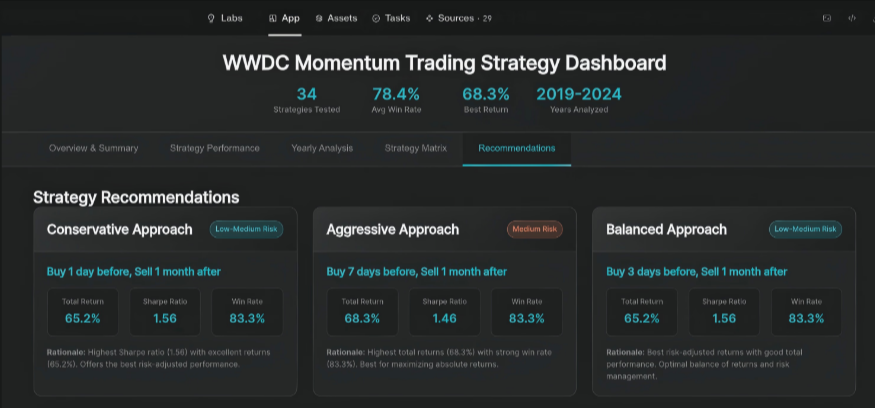Click the Medium Risk badge on Aggressive Approach

pos(534,229)
